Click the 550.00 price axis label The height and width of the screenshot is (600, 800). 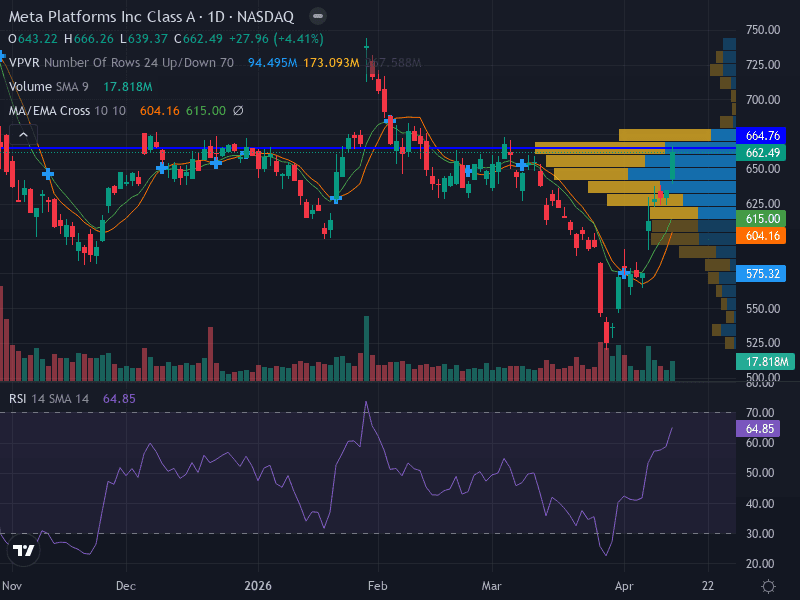[763, 309]
